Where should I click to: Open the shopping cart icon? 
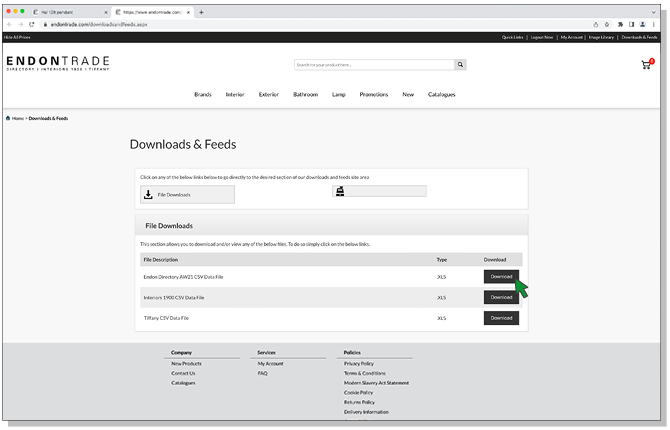pyautogui.click(x=647, y=64)
